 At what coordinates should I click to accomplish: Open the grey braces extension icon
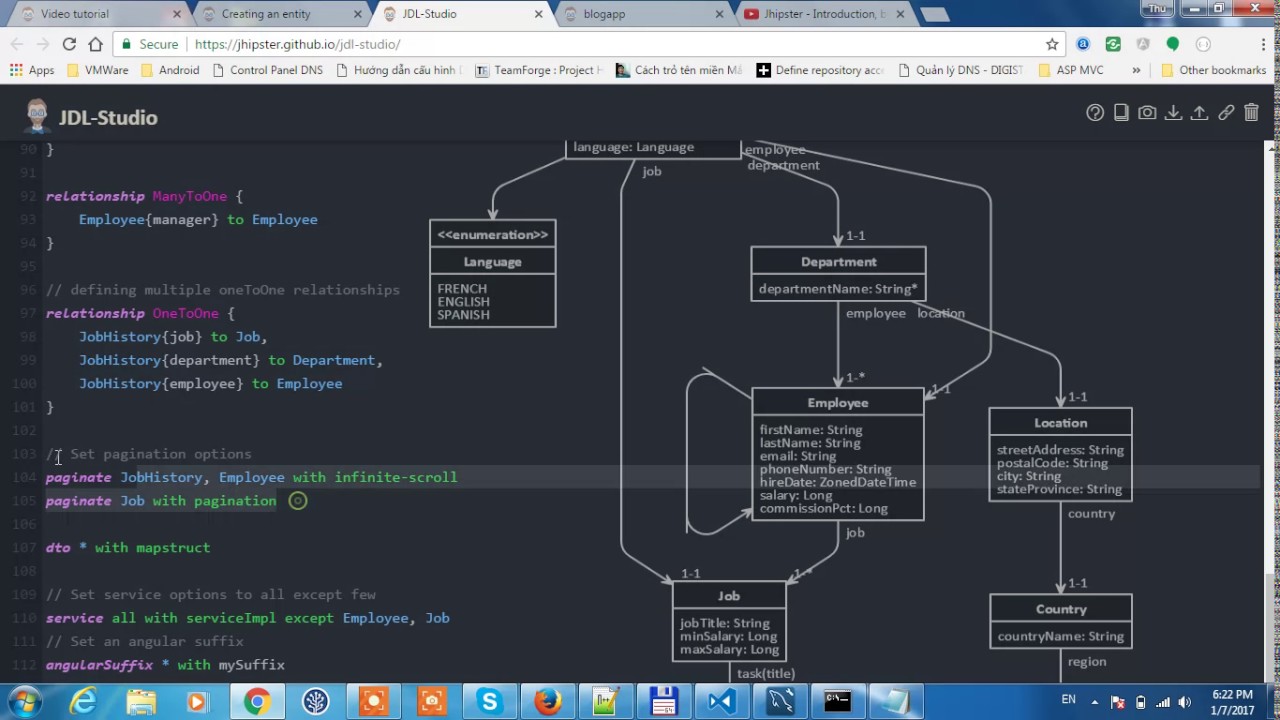tap(1203, 44)
